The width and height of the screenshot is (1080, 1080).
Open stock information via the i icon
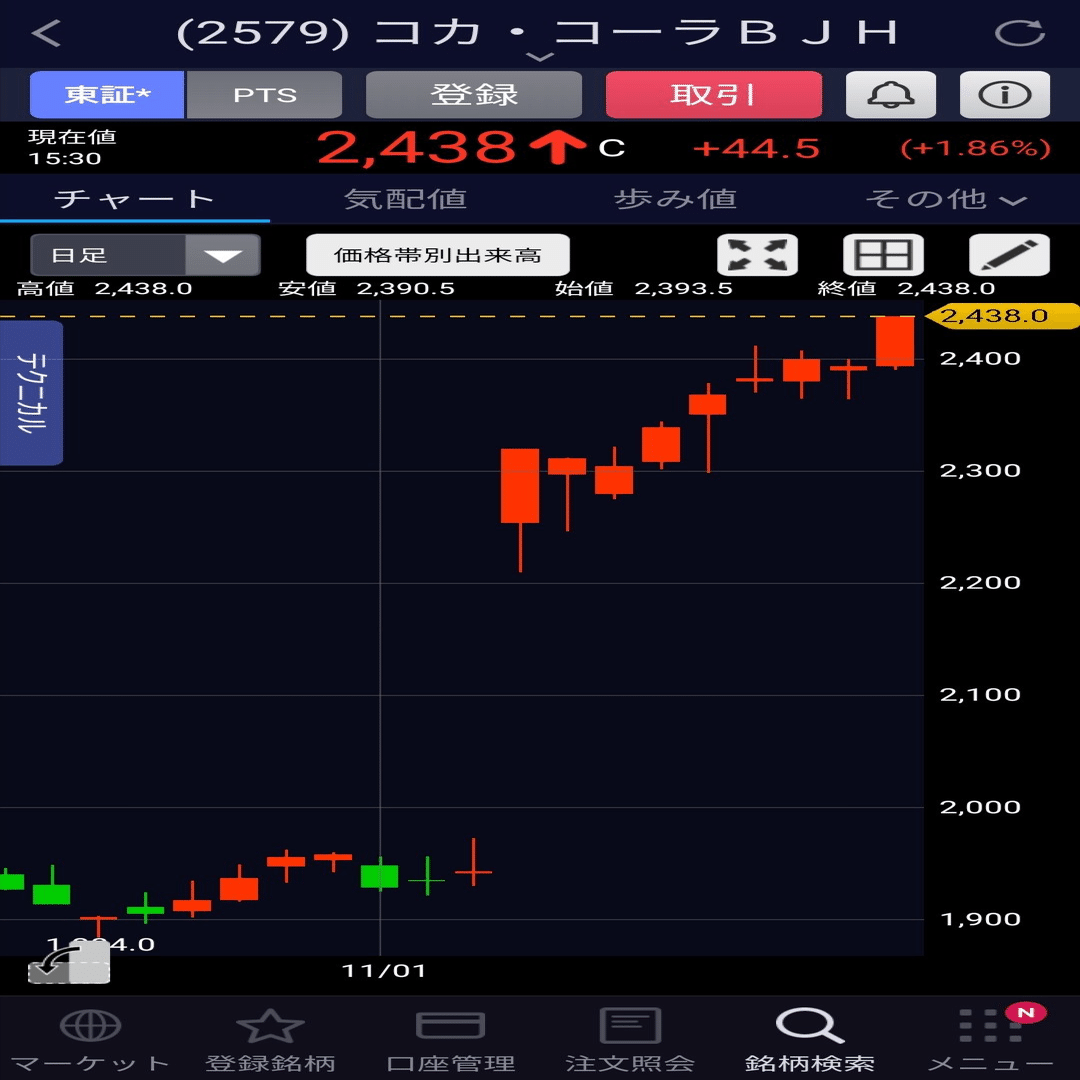[1004, 94]
